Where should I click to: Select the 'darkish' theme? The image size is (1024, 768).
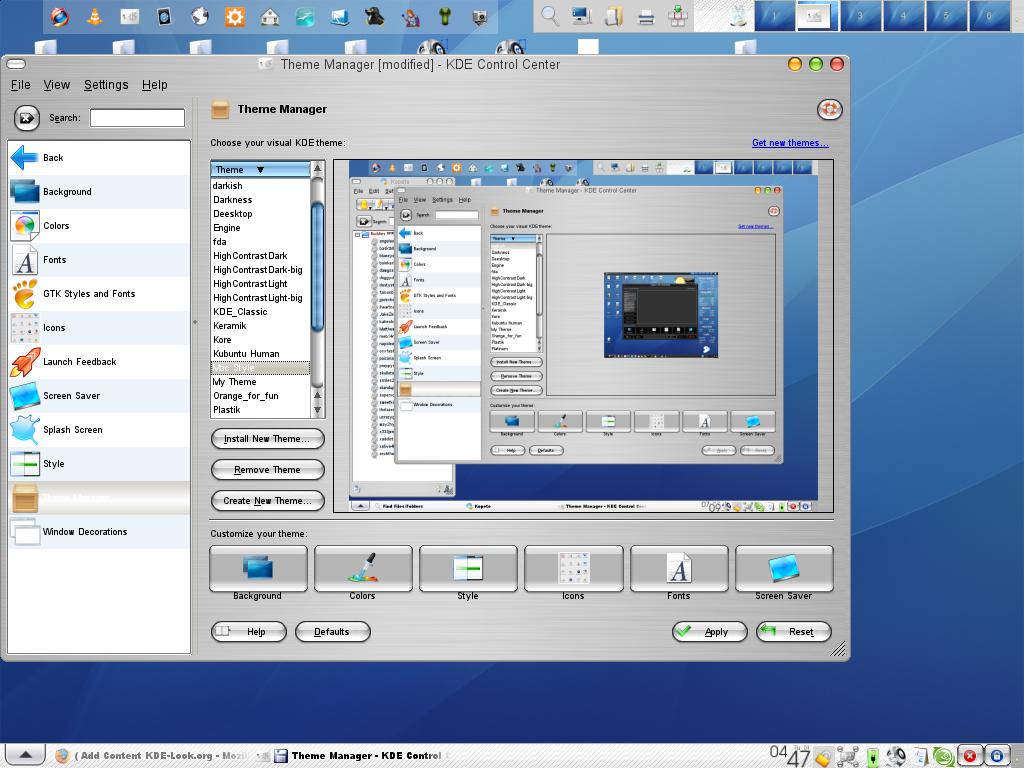click(x=260, y=186)
